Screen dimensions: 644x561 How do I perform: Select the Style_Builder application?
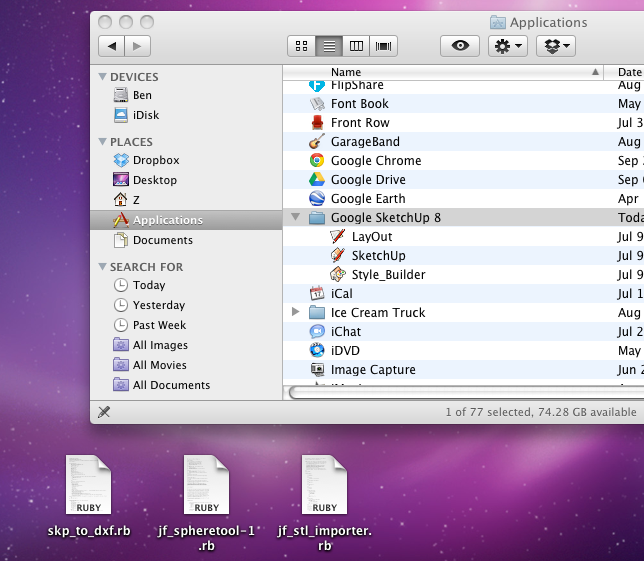[463, 274]
